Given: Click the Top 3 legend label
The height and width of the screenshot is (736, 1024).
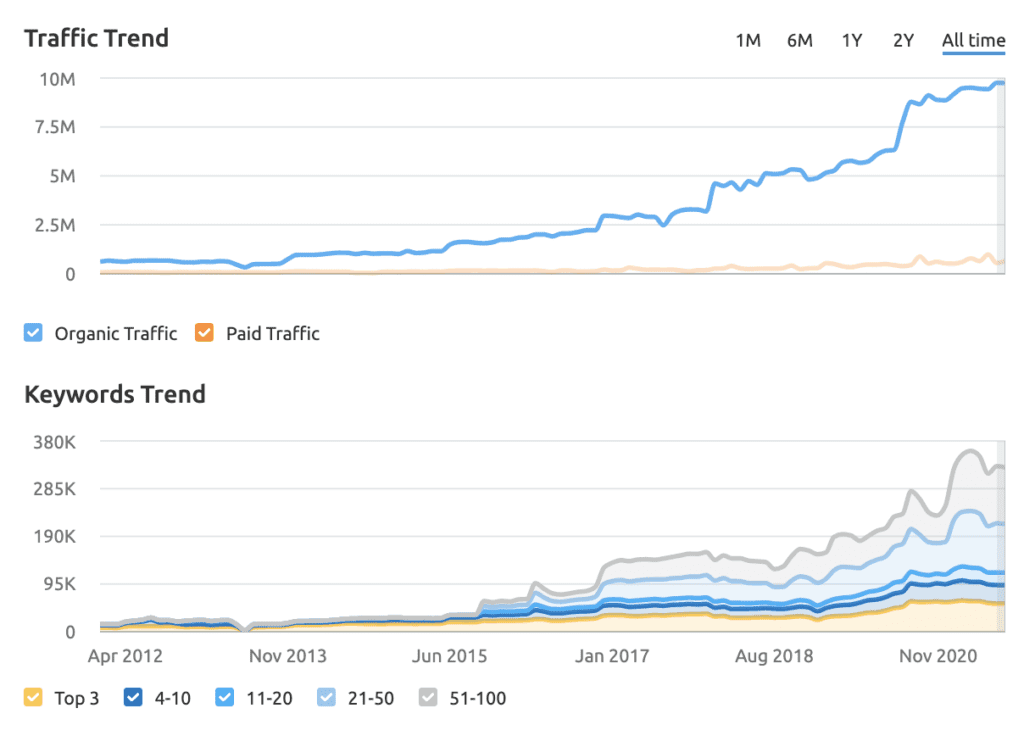Looking at the screenshot, I should (x=76, y=698).
